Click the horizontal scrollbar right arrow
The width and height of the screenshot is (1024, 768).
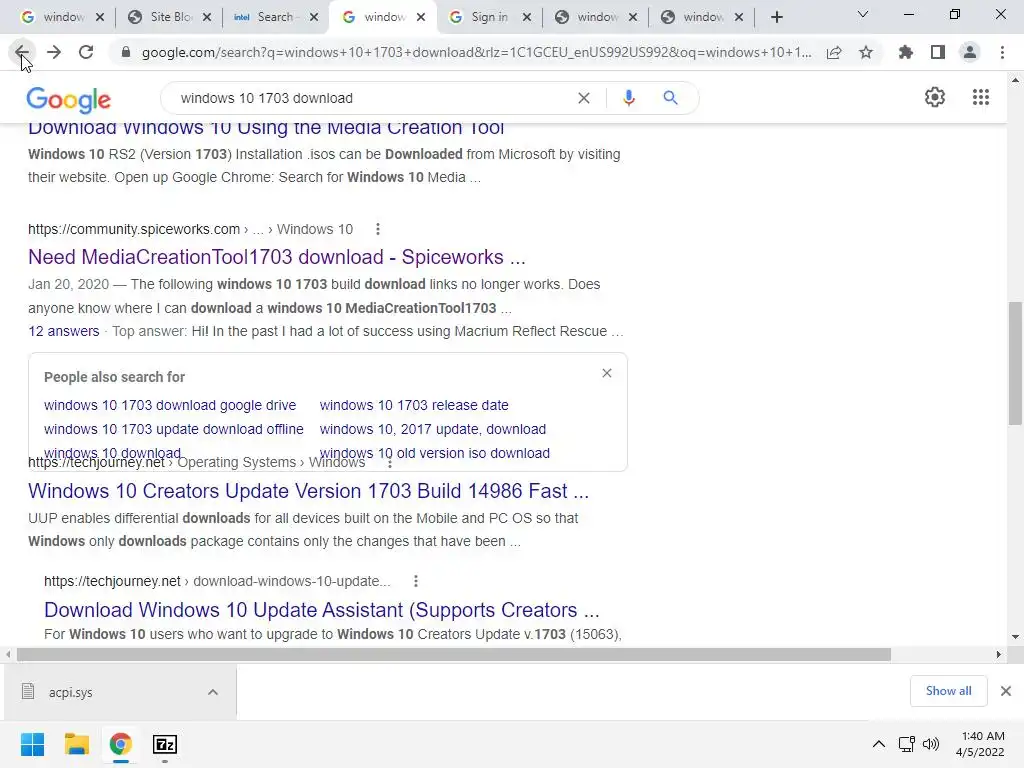pos(999,654)
